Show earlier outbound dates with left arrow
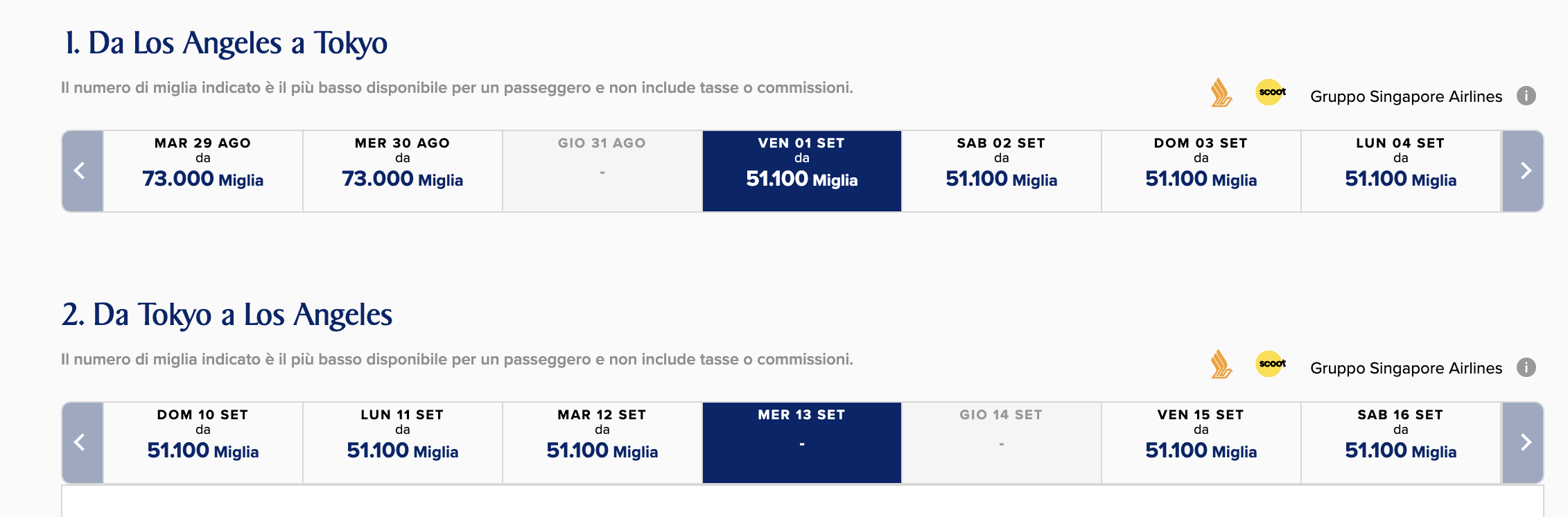The width and height of the screenshot is (1568, 517). click(x=82, y=170)
